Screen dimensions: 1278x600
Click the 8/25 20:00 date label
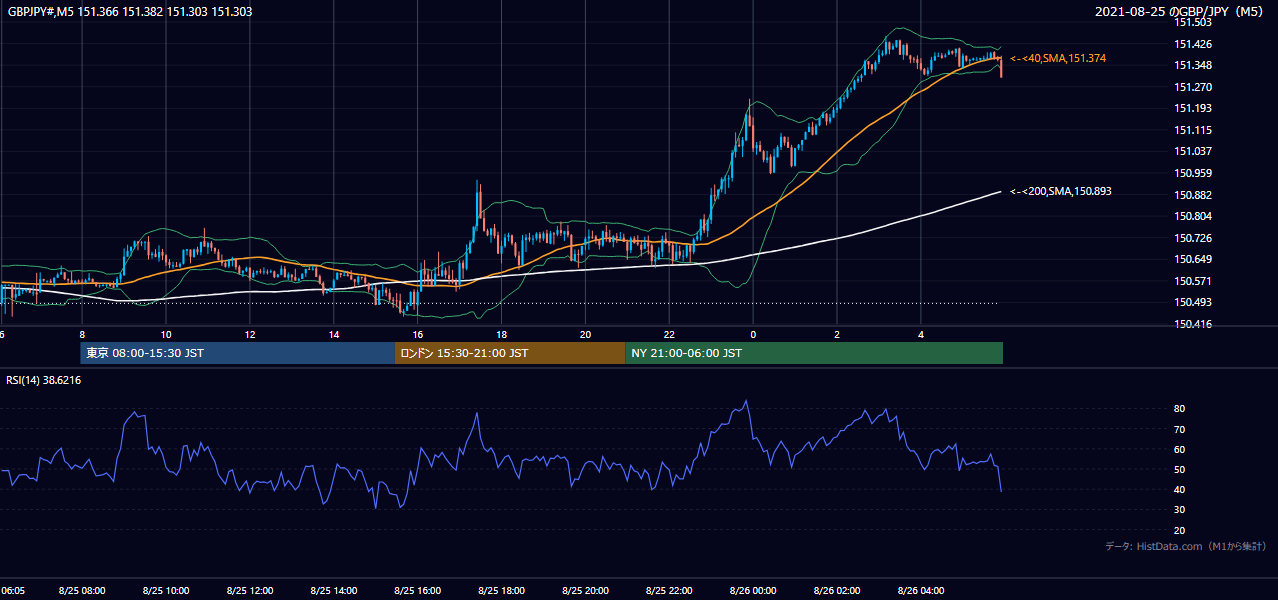585,591
